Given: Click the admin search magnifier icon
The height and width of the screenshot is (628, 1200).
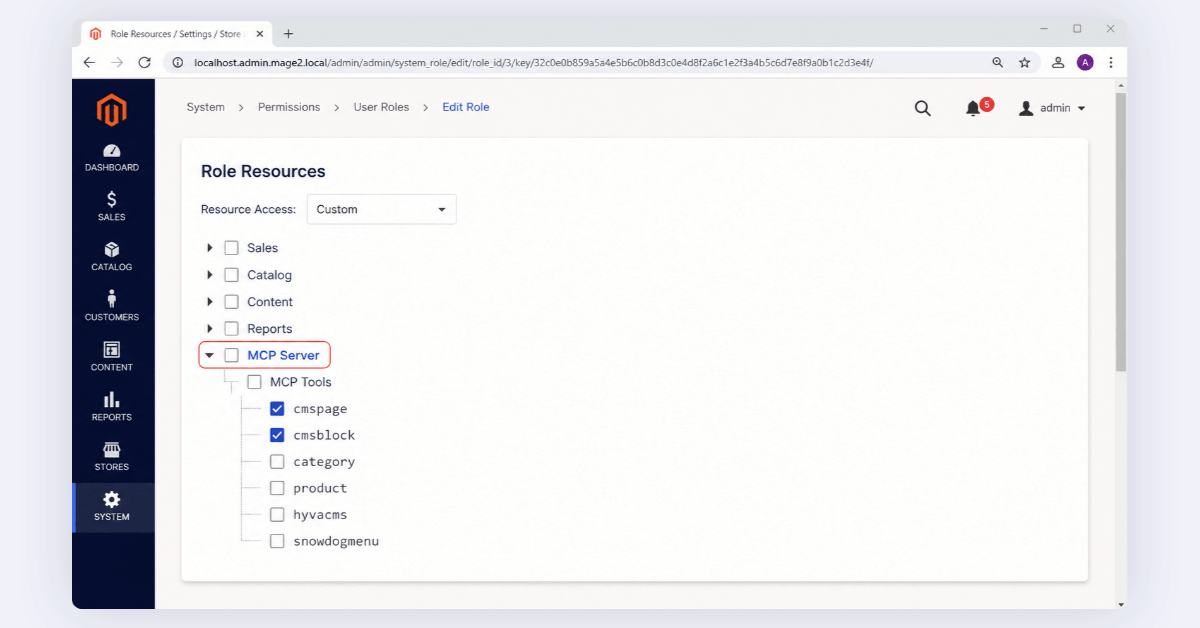Looking at the screenshot, I should [923, 108].
